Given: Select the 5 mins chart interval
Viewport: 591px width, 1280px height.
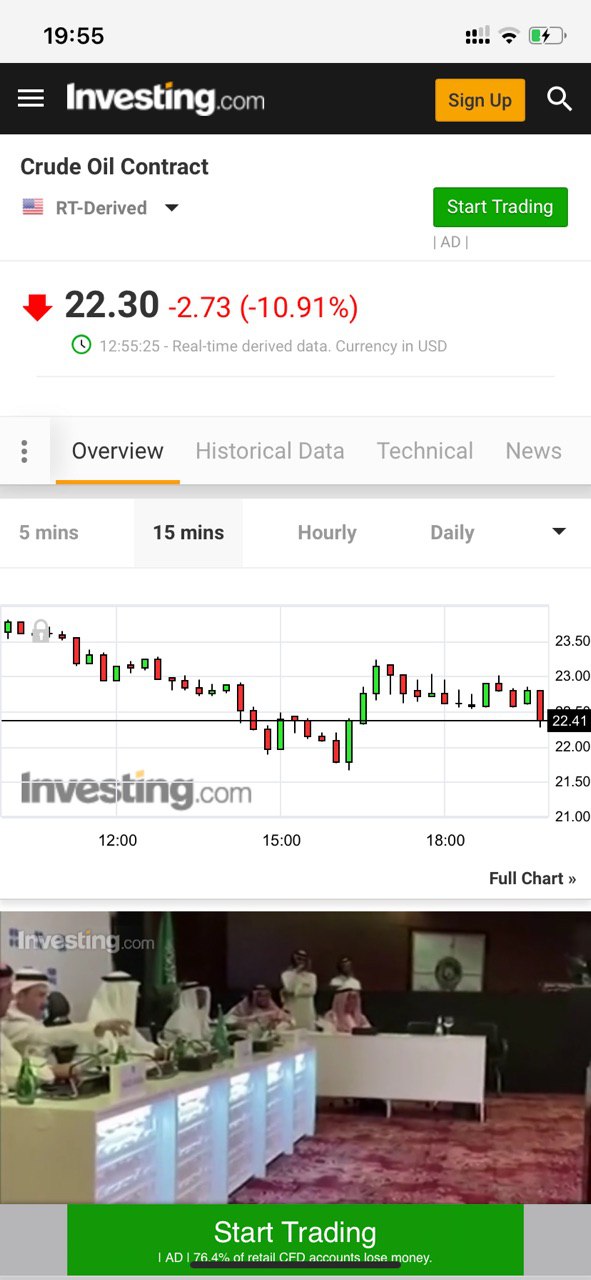Looking at the screenshot, I should click(49, 533).
